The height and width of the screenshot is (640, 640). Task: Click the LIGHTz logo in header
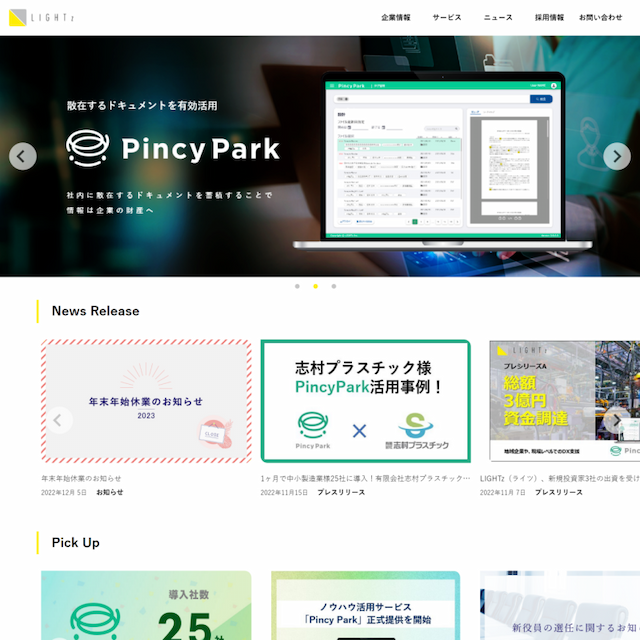click(41, 18)
